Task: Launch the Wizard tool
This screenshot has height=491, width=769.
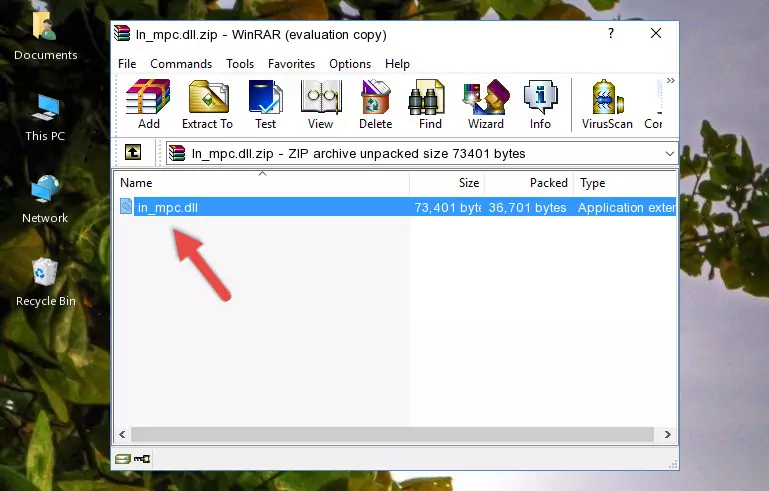Action: coord(486,104)
